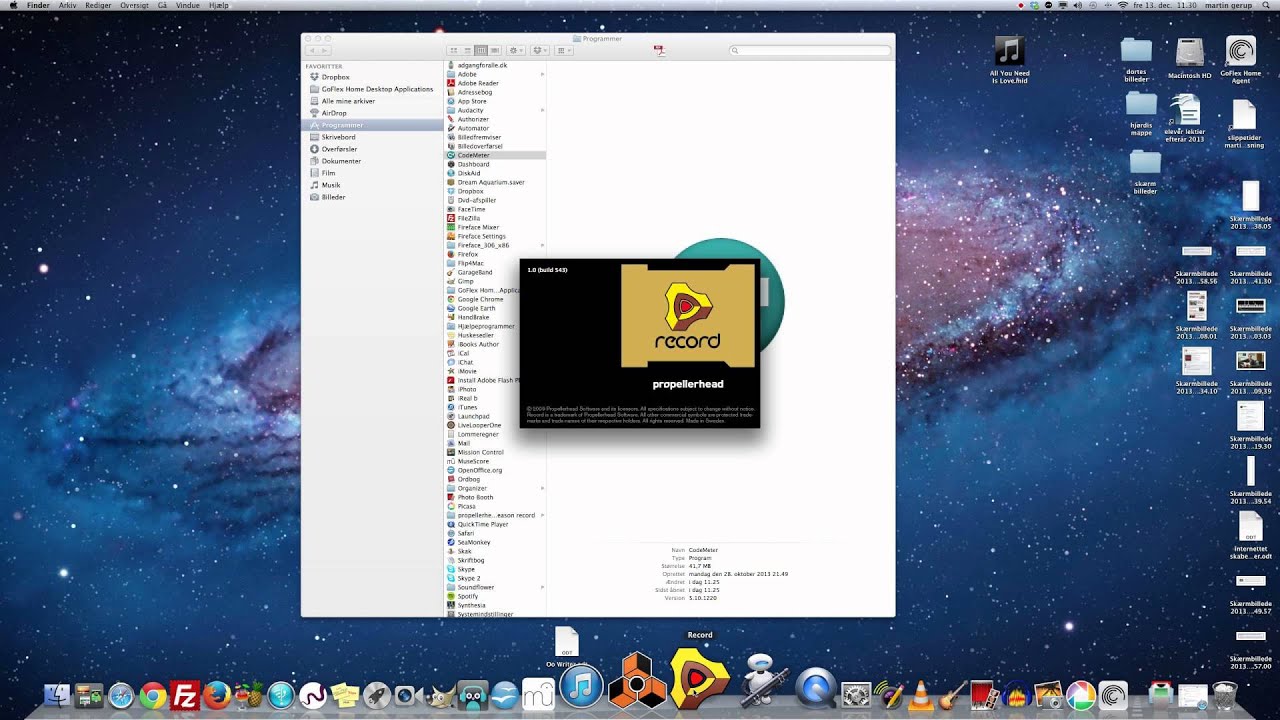
Task: Select Photo Booth in the Programmer list
Action: pyautogui.click(x=475, y=497)
